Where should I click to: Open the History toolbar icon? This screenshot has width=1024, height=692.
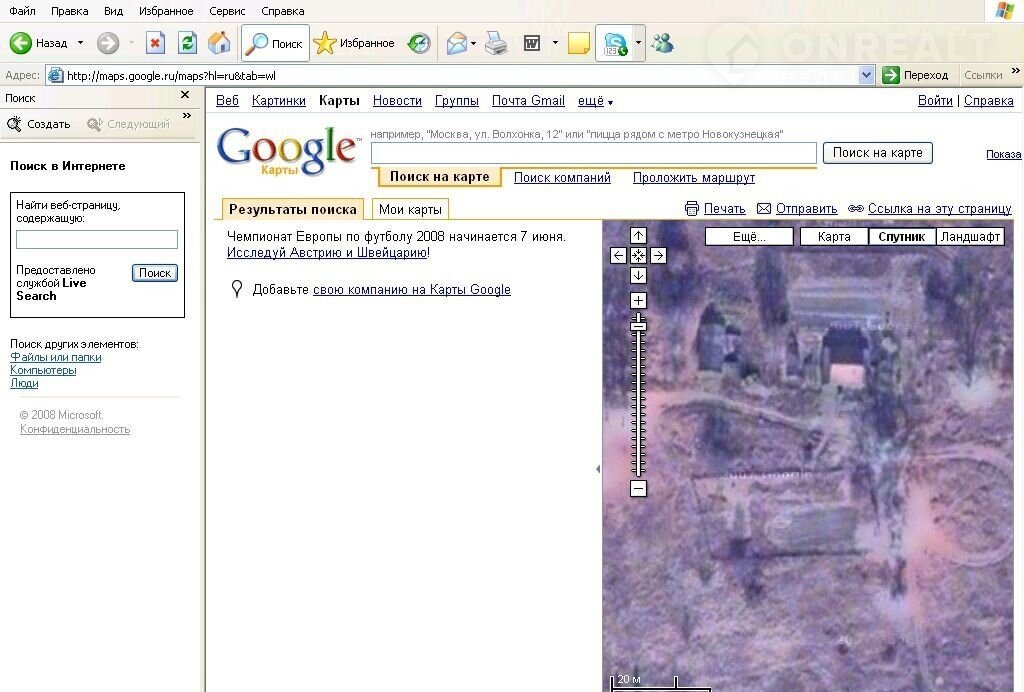pyautogui.click(x=419, y=43)
